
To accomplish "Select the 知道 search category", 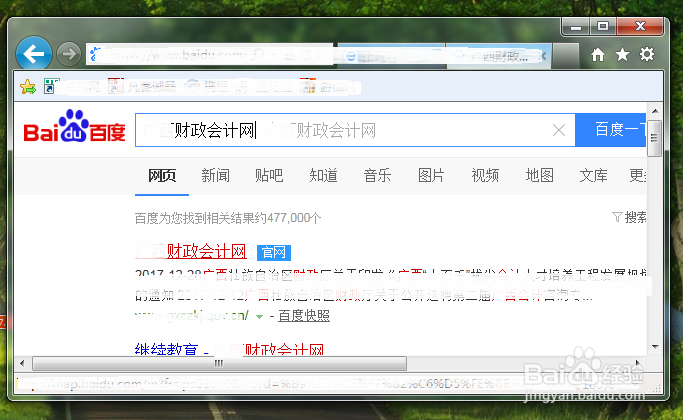I will pyautogui.click(x=324, y=176).
